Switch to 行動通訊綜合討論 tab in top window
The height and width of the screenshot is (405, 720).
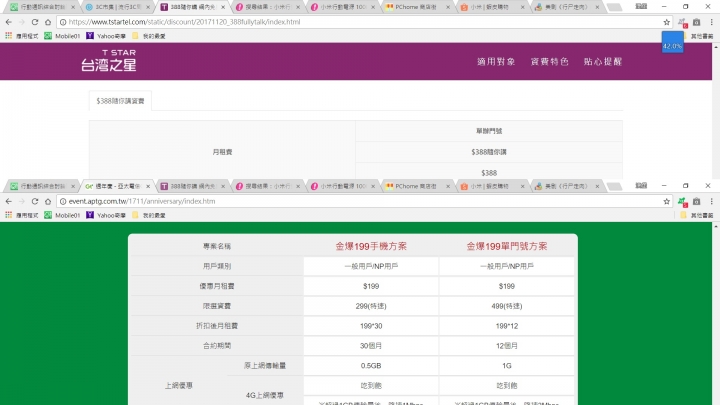point(42,7)
